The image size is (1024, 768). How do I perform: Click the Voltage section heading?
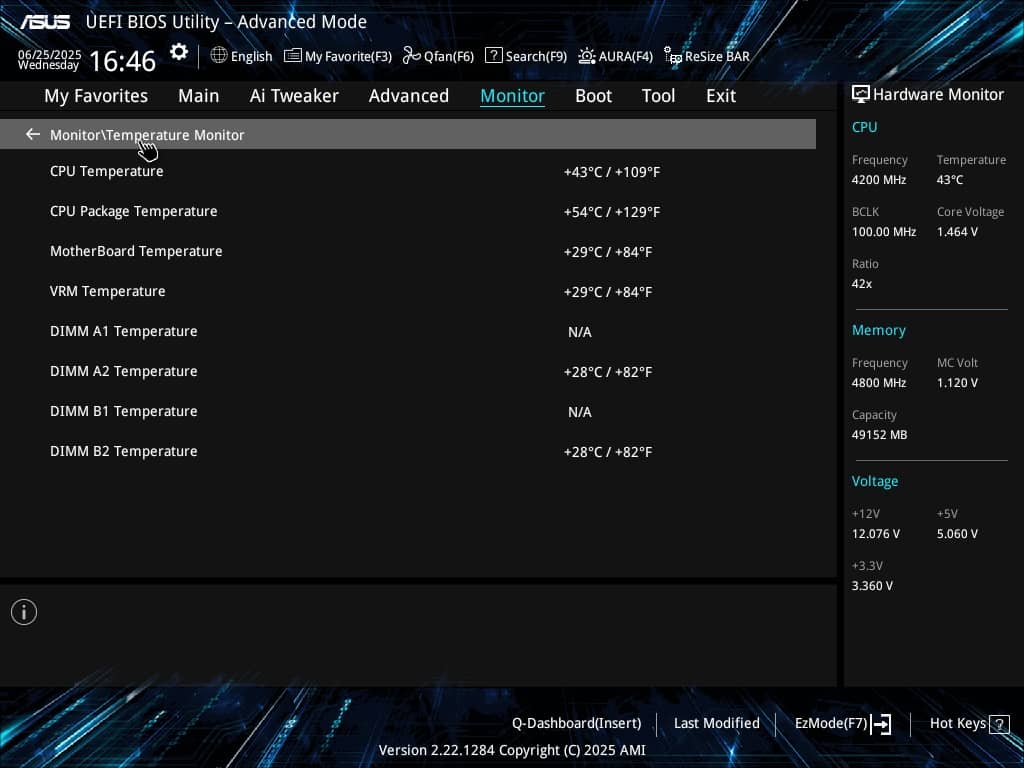pos(874,481)
